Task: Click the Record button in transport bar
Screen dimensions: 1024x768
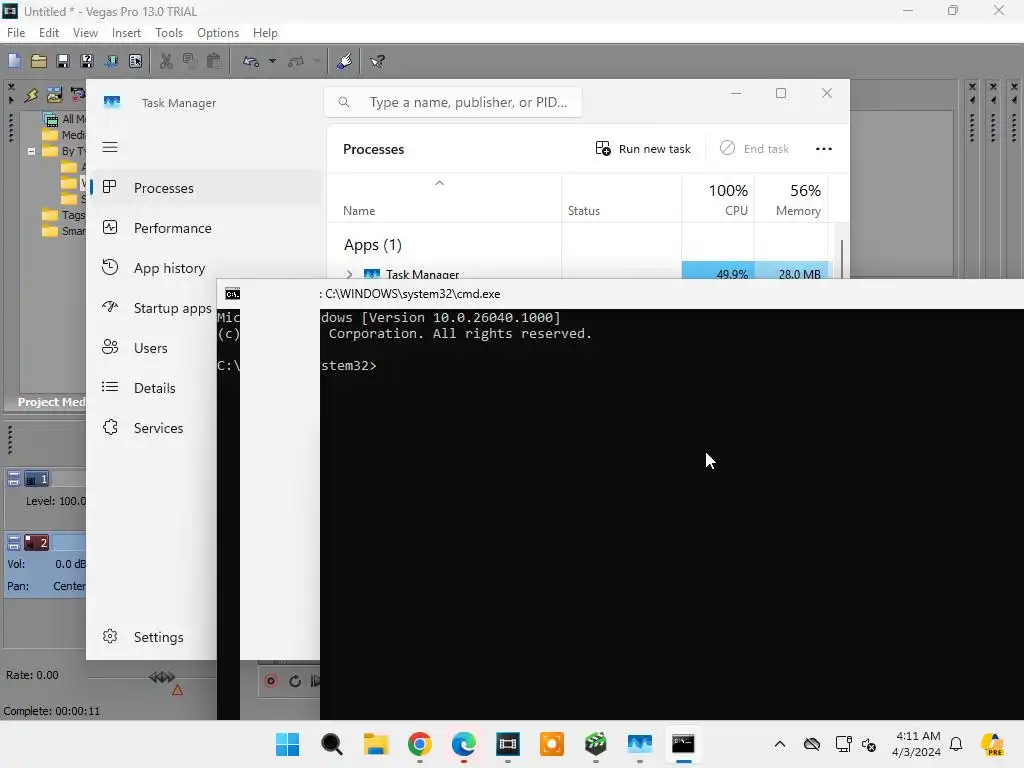Action: pyautogui.click(x=270, y=681)
